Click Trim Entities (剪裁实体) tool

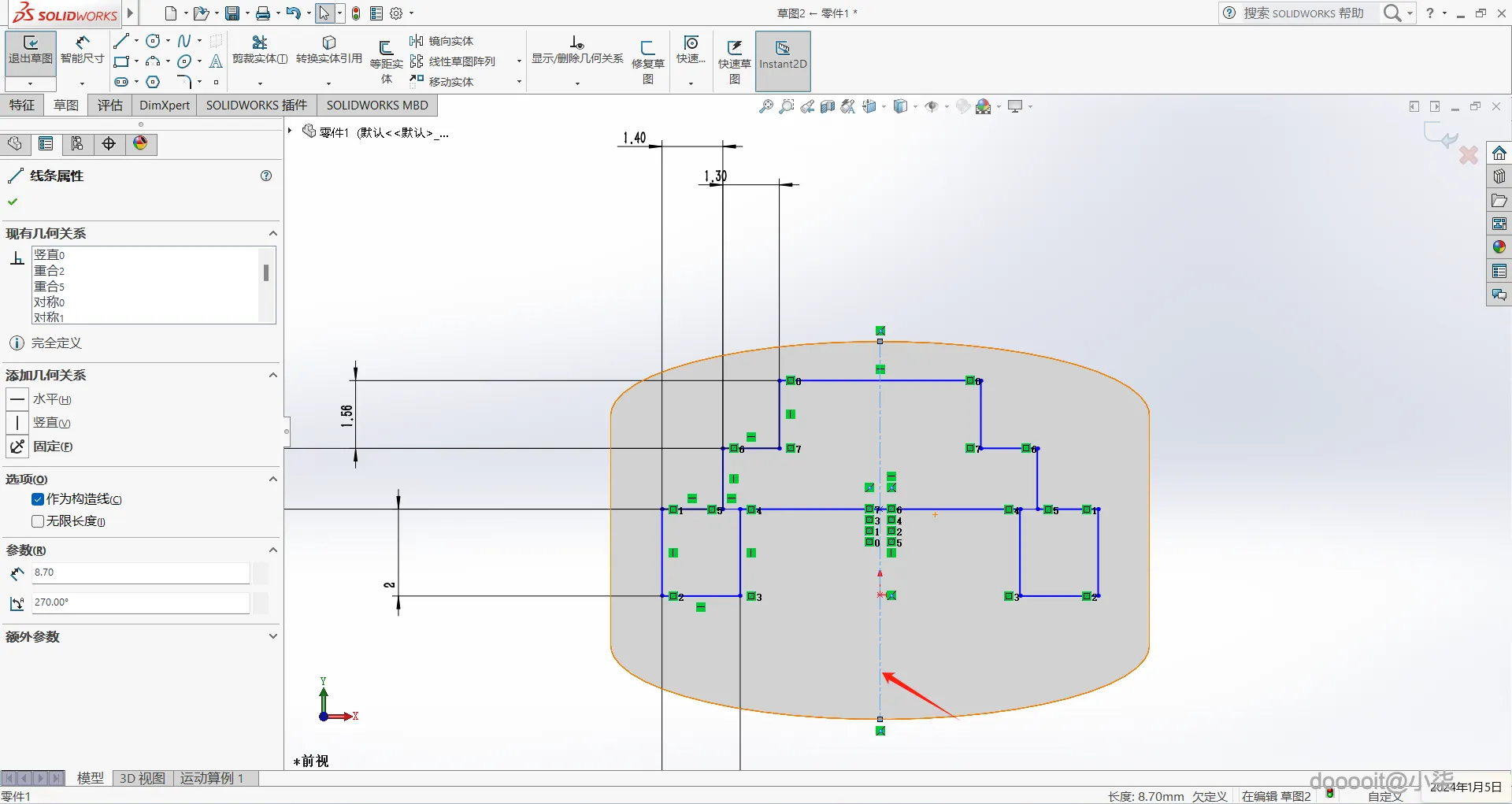(260, 50)
